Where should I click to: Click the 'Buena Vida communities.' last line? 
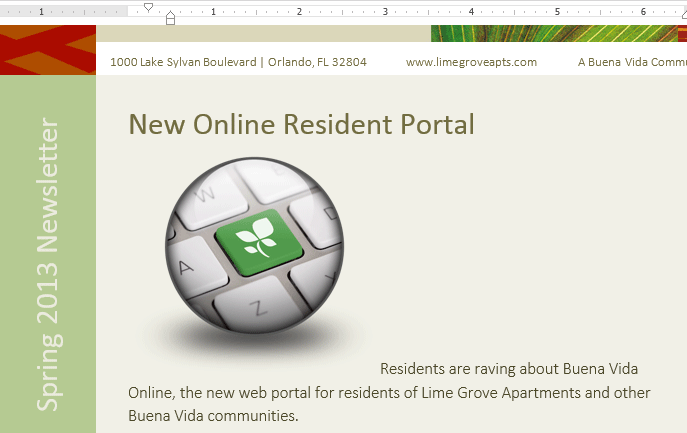213,415
